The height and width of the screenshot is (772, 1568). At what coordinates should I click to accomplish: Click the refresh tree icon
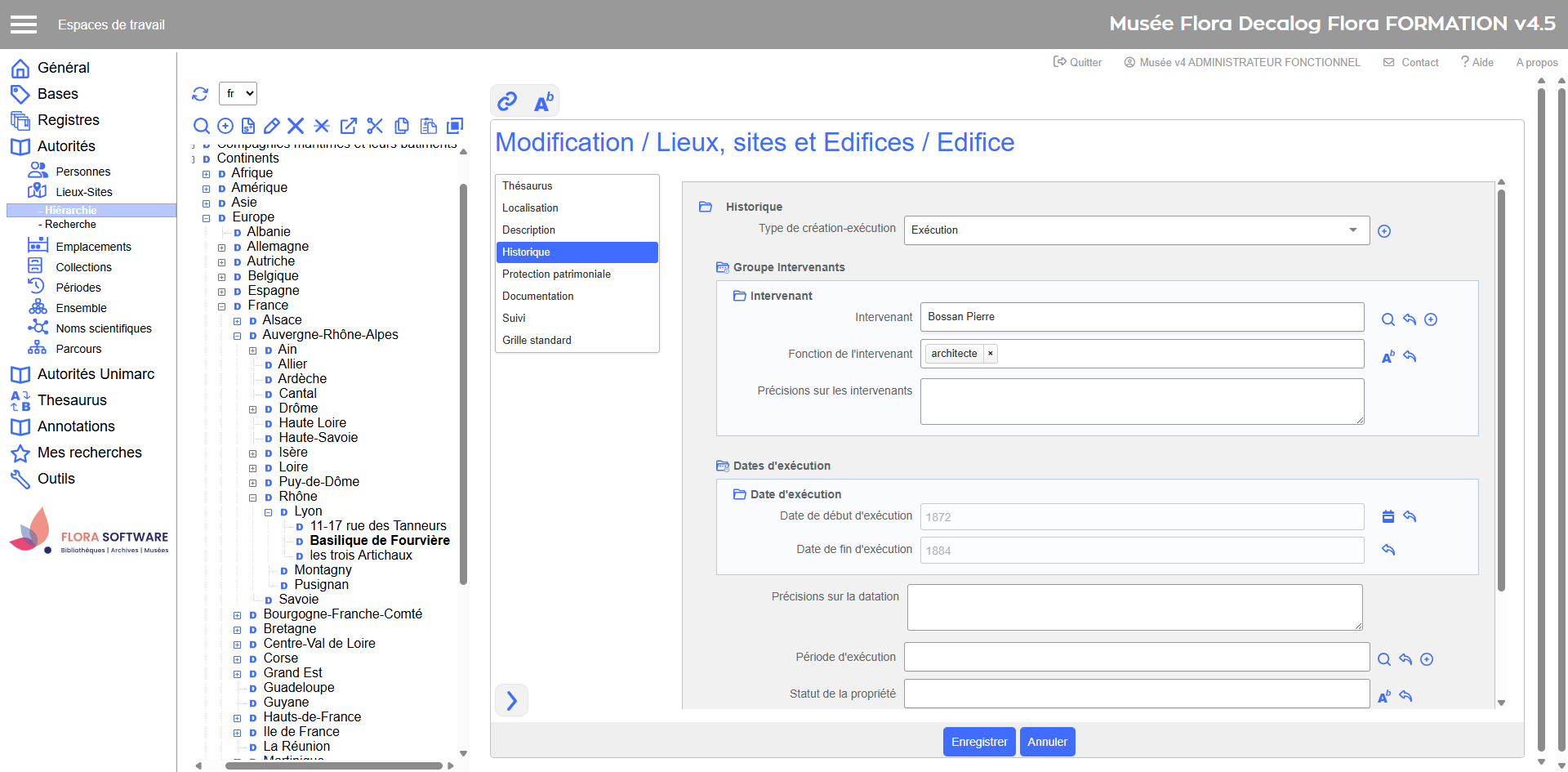200,94
